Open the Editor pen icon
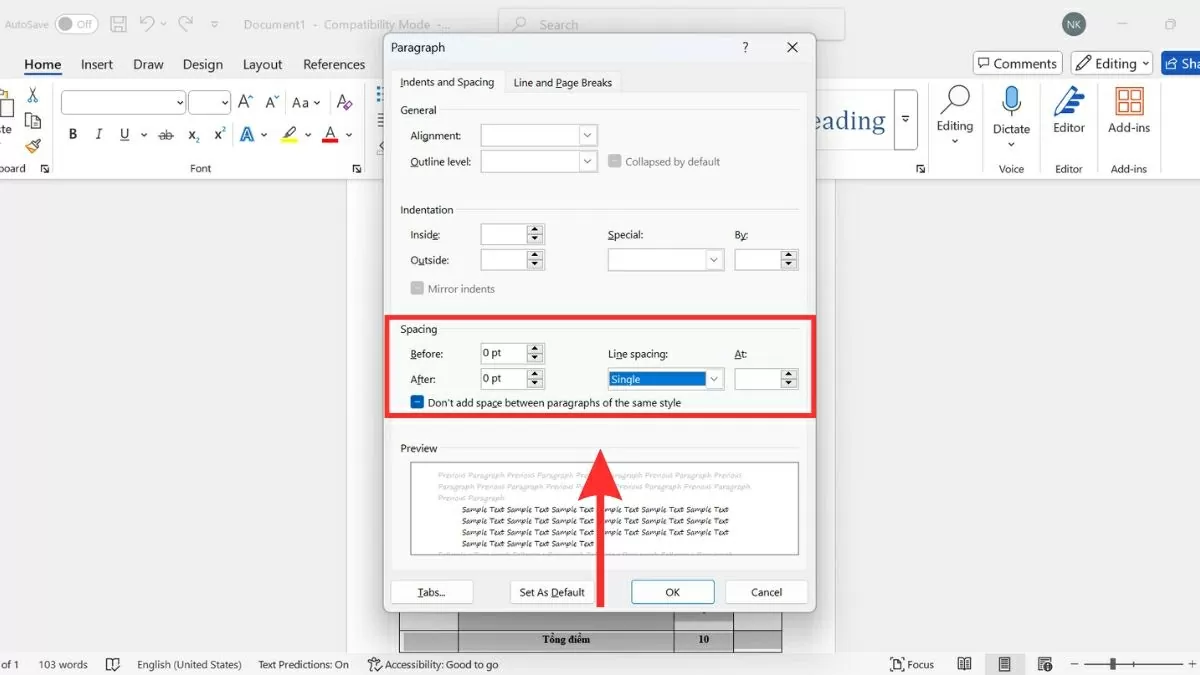Screen dimensions: 1200x675 pos(1069,101)
